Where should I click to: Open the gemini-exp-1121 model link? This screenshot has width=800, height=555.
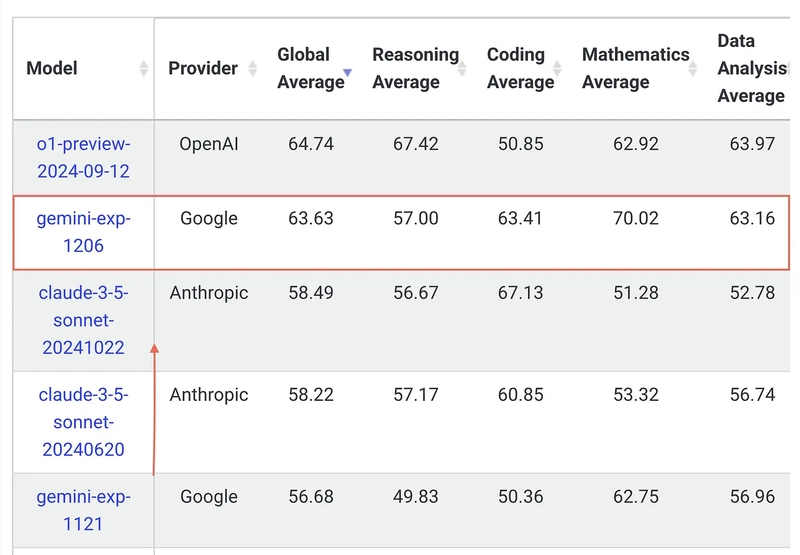pyautogui.click(x=84, y=510)
